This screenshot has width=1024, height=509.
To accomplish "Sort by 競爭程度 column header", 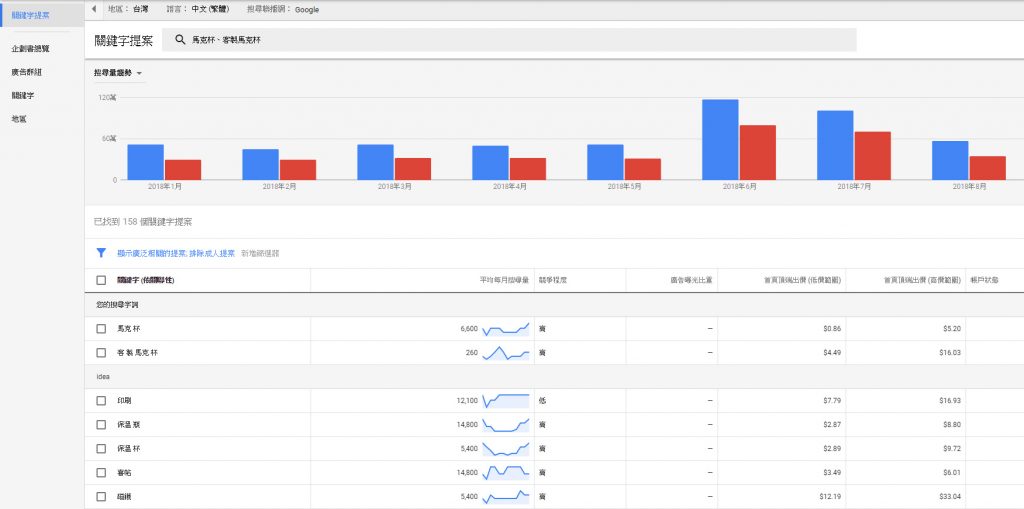I will [552, 280].
